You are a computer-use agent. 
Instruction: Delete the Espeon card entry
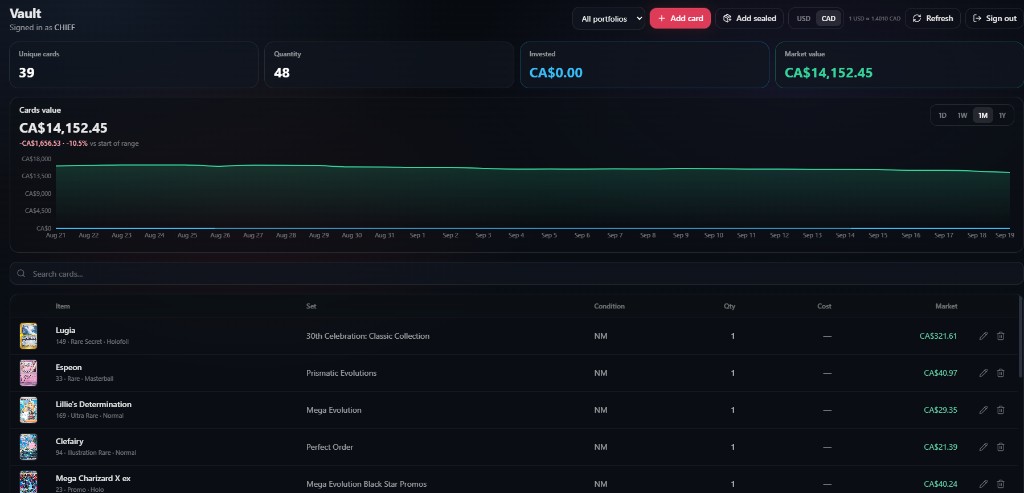[x=1000, y=373]
